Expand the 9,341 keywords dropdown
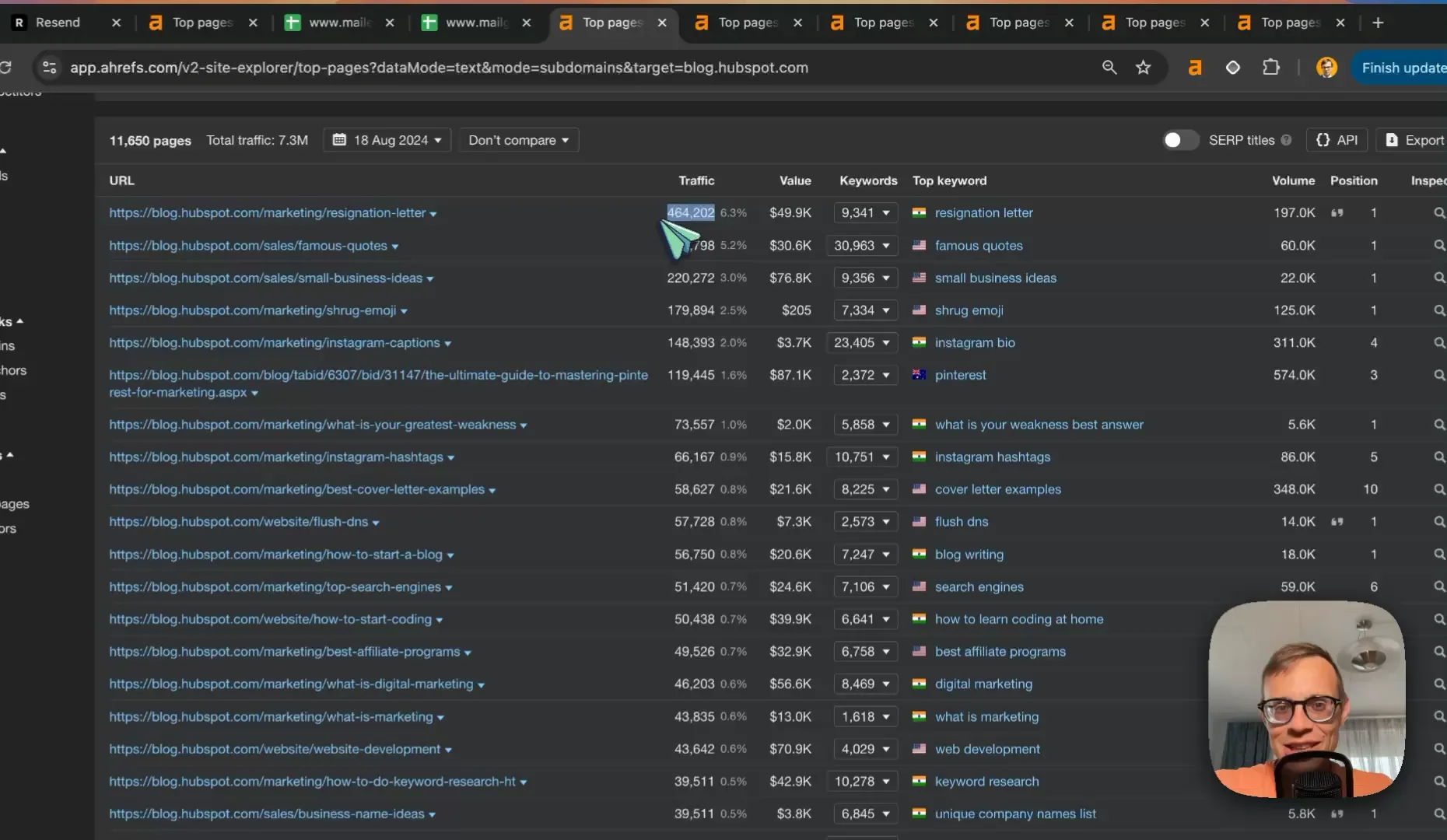This screenshot has width=1447, height=840. (x=865, y=212)
